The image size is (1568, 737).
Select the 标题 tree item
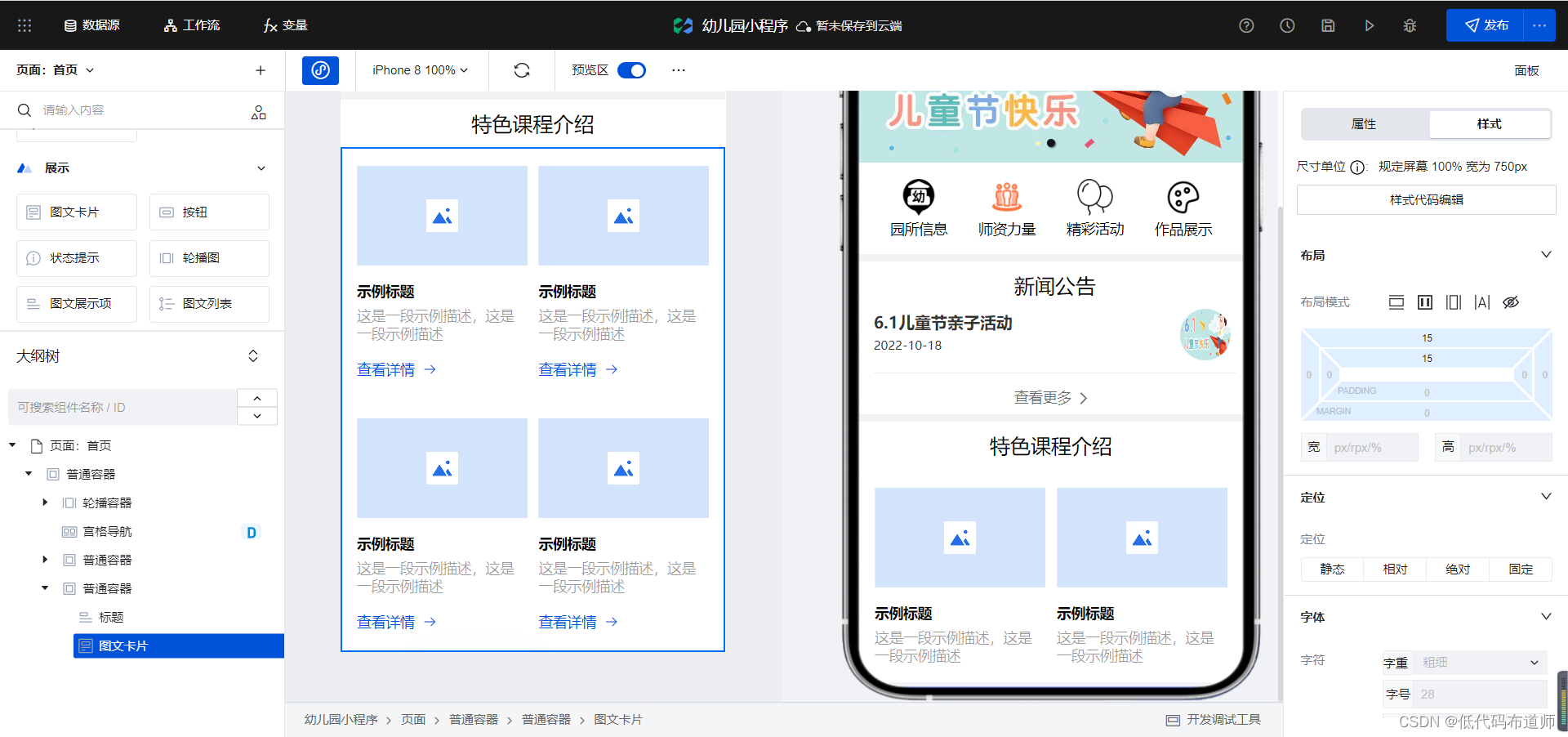(111, 618)
